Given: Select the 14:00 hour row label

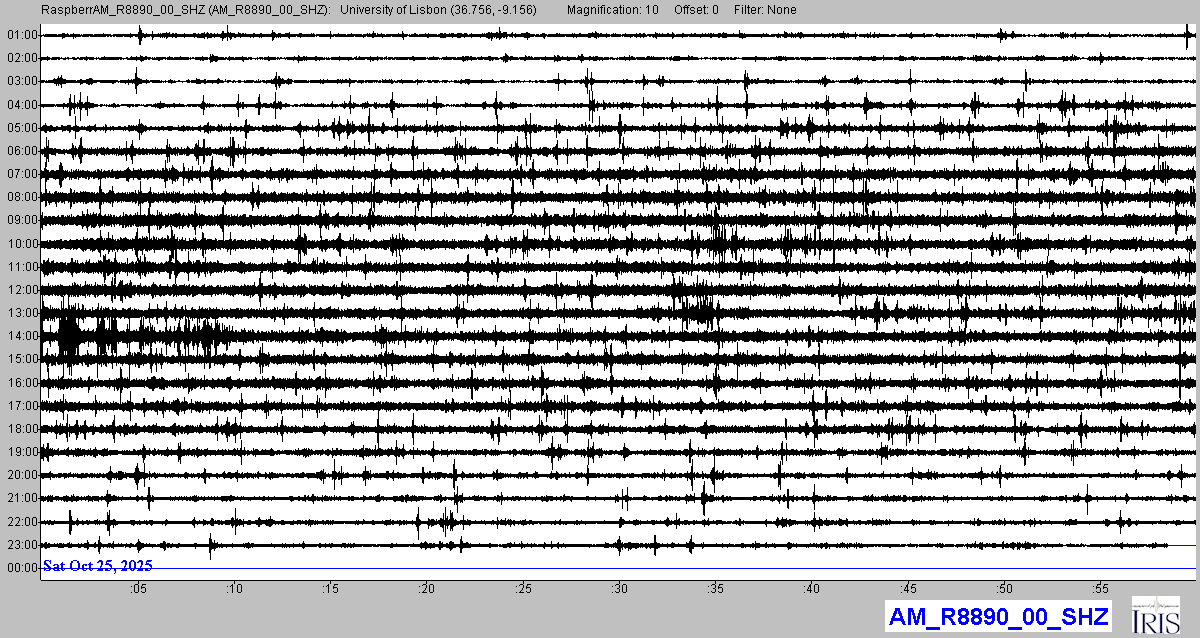Looking at the screenshot, I should pyautogui.click(x=22, y=336).
